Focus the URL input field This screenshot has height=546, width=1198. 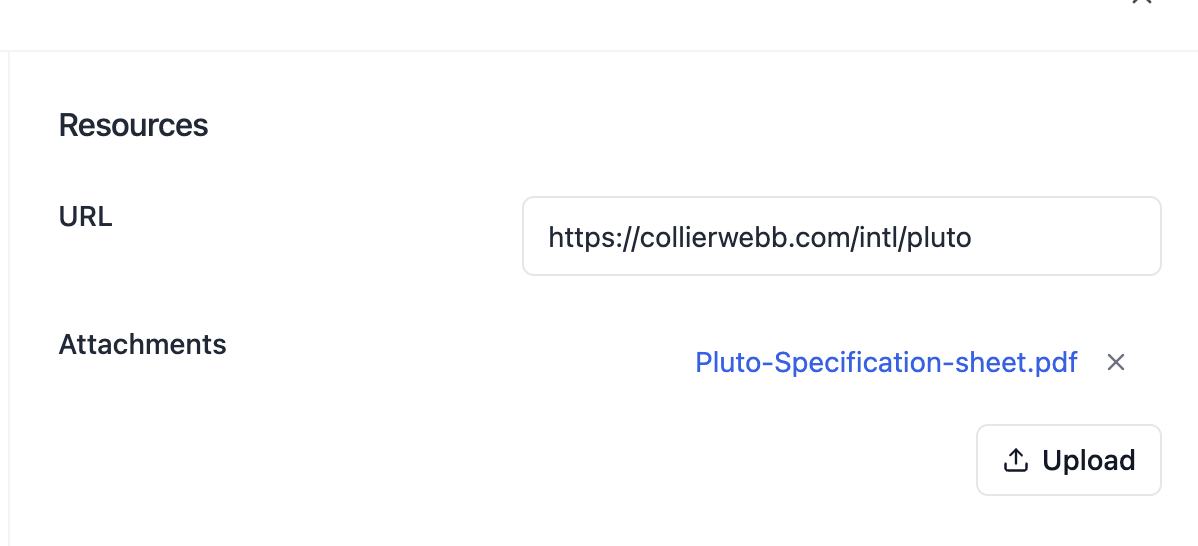coord(841,236)
